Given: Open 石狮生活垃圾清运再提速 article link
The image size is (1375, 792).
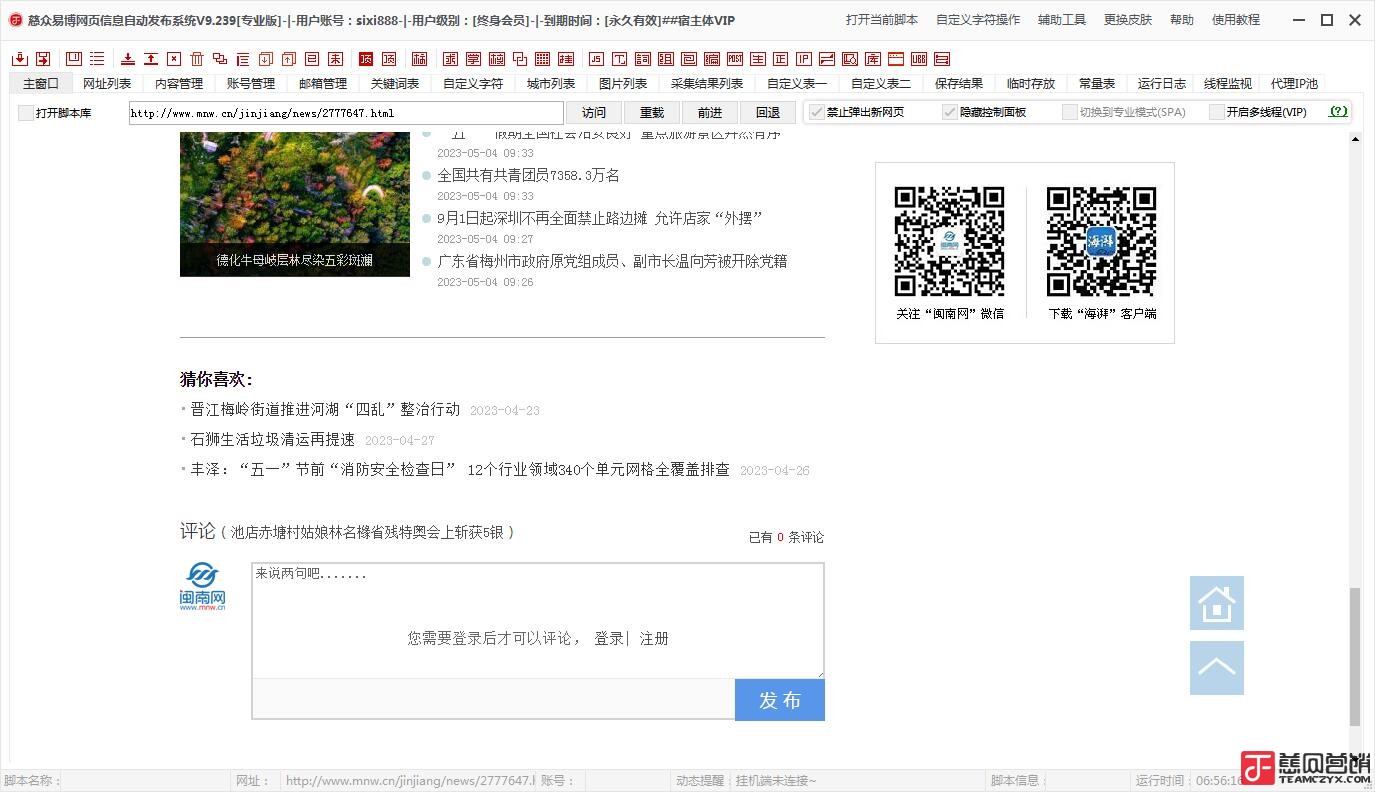Looking at the screenshot, I should click(x=272, y=439).
